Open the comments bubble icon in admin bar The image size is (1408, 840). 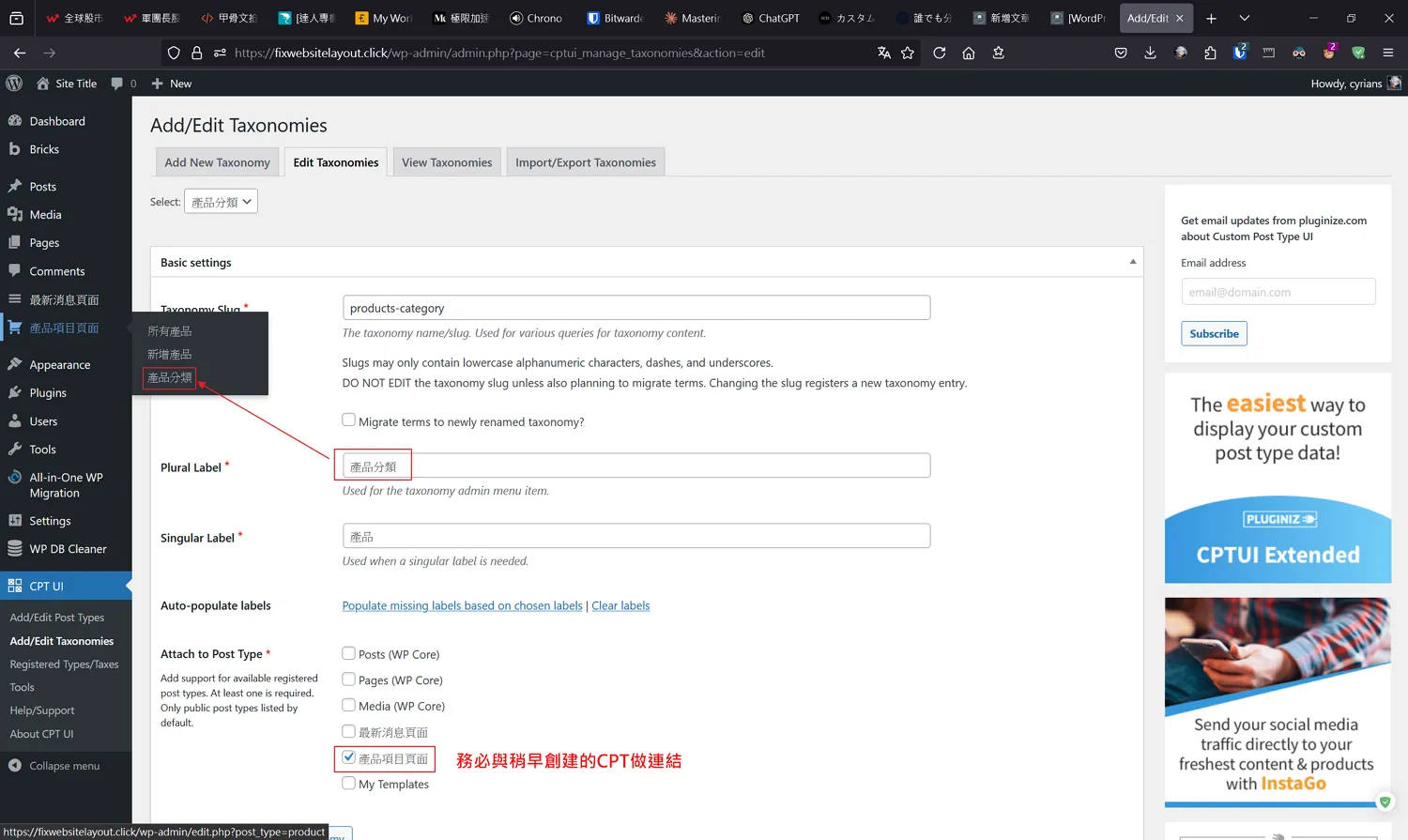pos(117,84)
